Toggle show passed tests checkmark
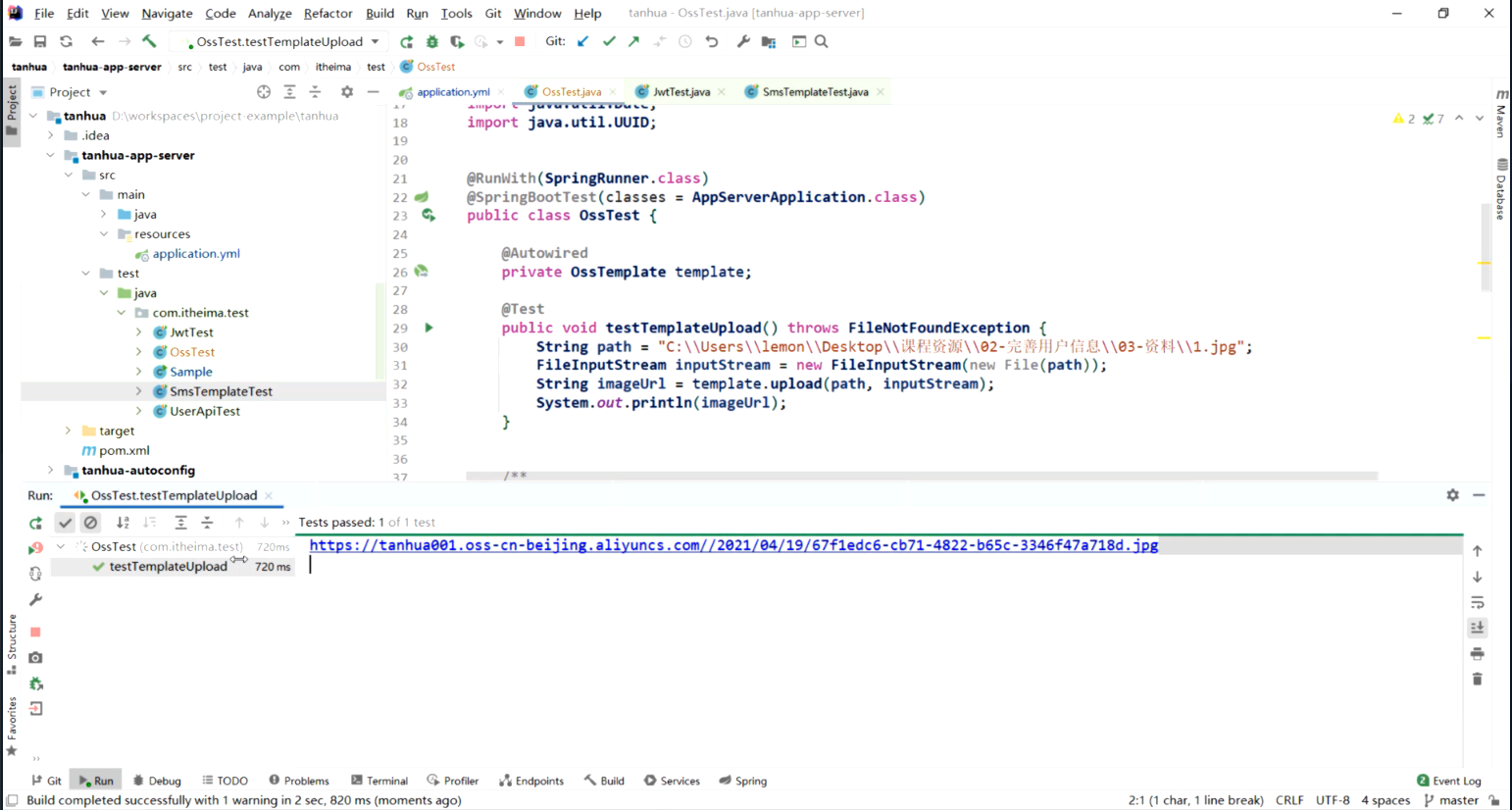The width and height of the screenshot is (1512, 810). (65, 523)
